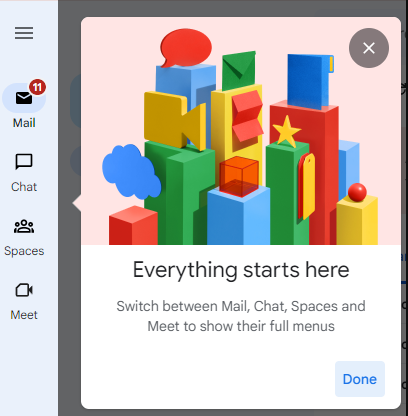Select the Chat label in sidebar
This screenshot has height=416, width=408.
pos(24,187)
